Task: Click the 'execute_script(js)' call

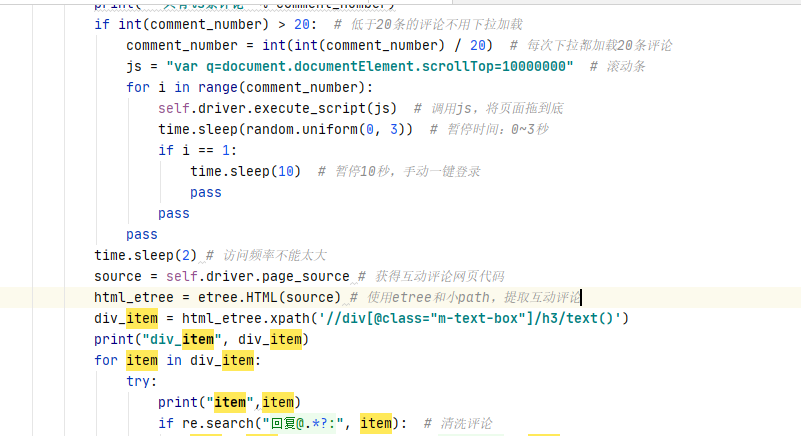Action: 325,108
